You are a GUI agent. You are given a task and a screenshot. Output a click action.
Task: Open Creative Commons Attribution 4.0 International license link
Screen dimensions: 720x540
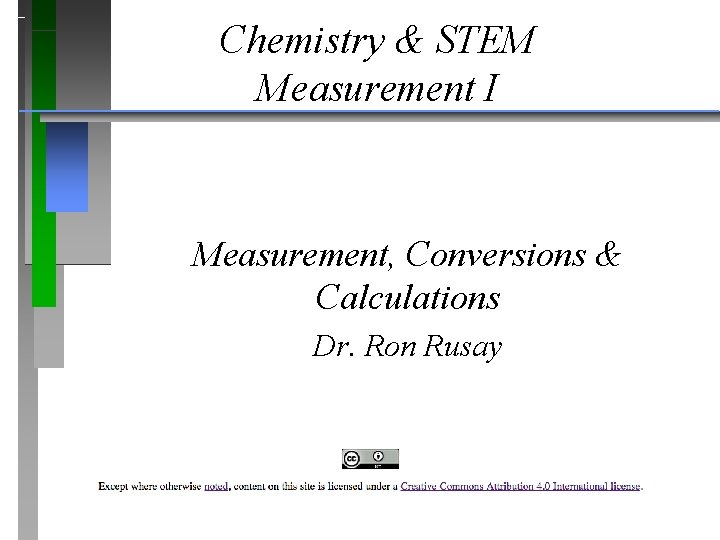click(x=520, y=486)
